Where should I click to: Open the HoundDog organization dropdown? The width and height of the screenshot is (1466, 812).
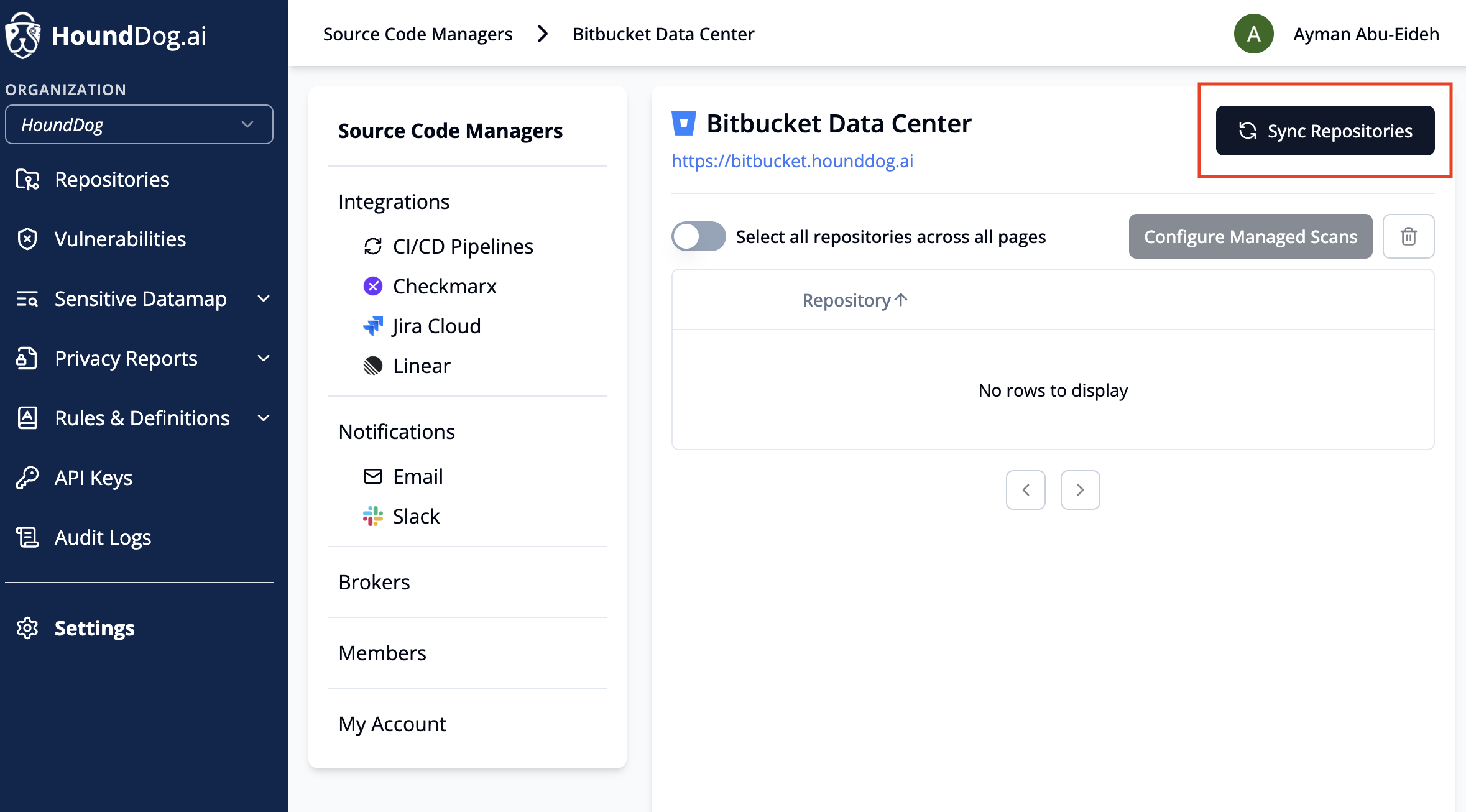click(139, 124)
